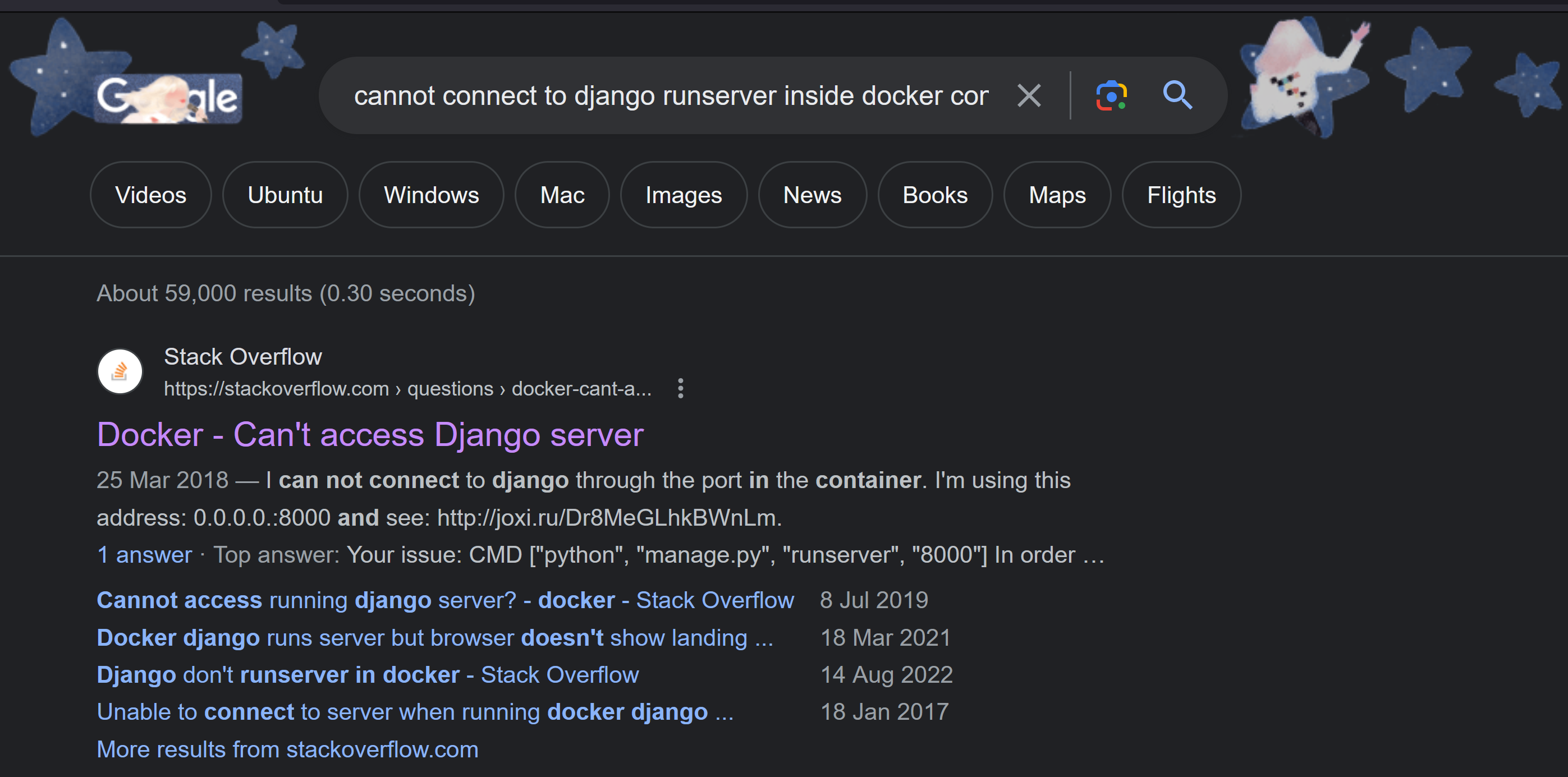This screenshot has width=1568, height=777.
Task: Click the magnifying glass search icon
Action: (1177, 95)
